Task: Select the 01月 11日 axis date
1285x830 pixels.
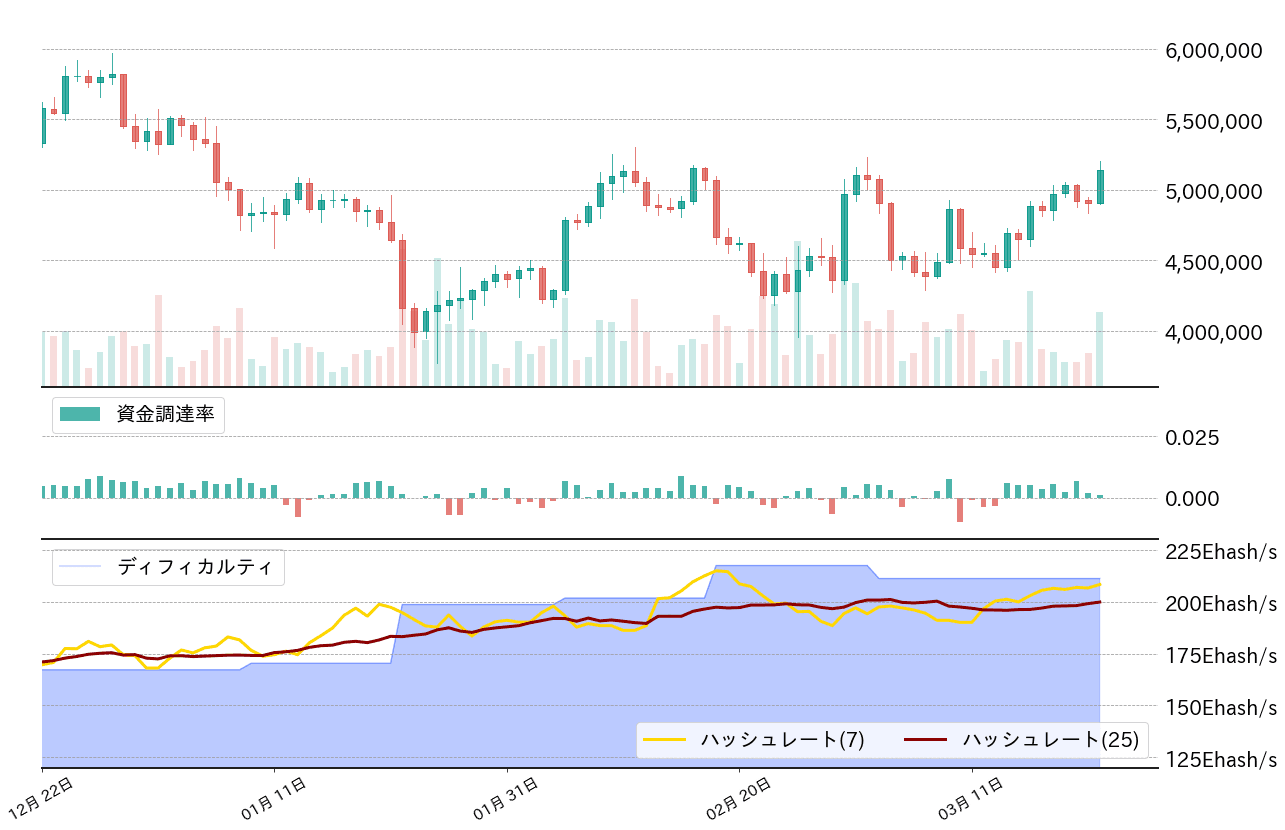Action: click(273, 800)
